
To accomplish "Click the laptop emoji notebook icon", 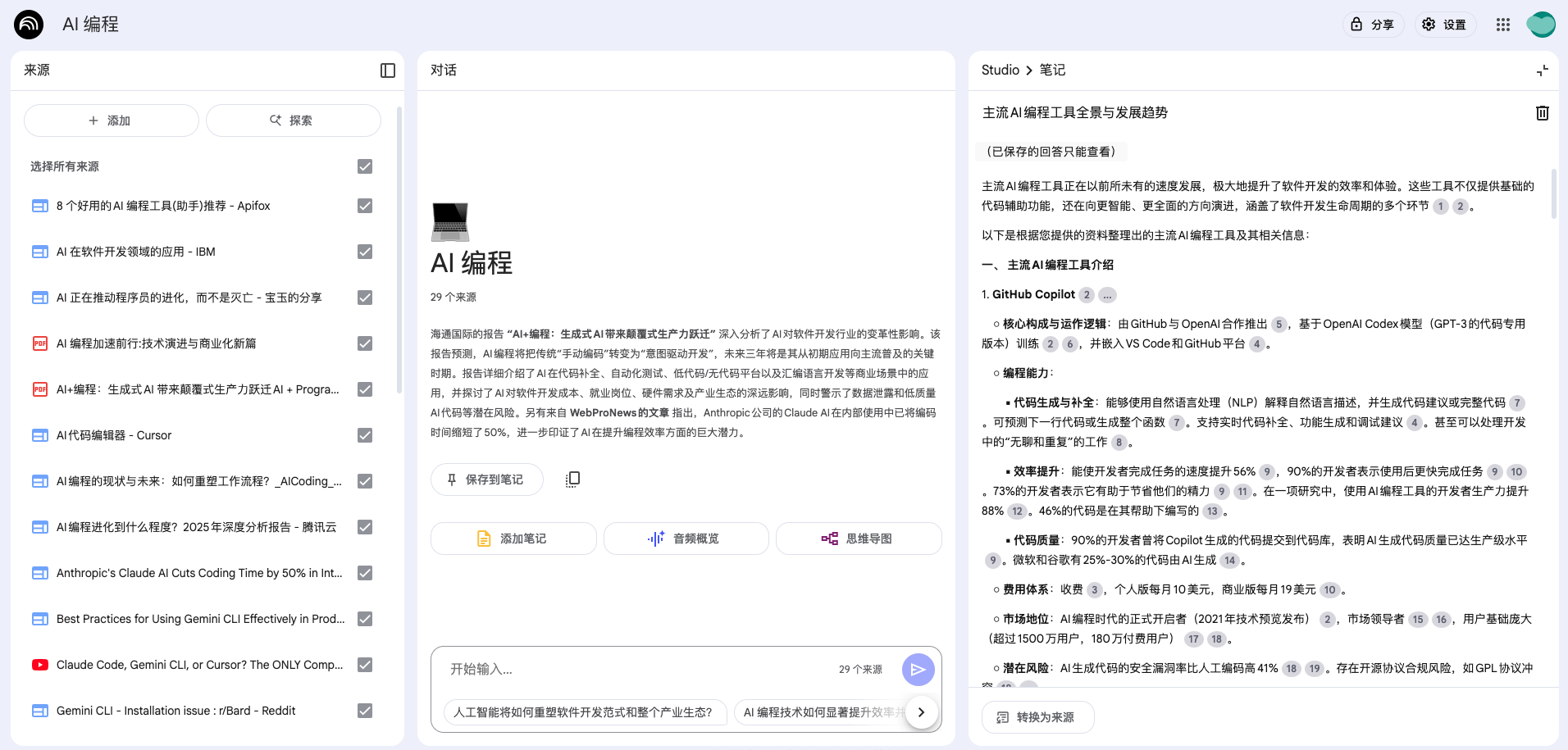I will click(450, 222).
